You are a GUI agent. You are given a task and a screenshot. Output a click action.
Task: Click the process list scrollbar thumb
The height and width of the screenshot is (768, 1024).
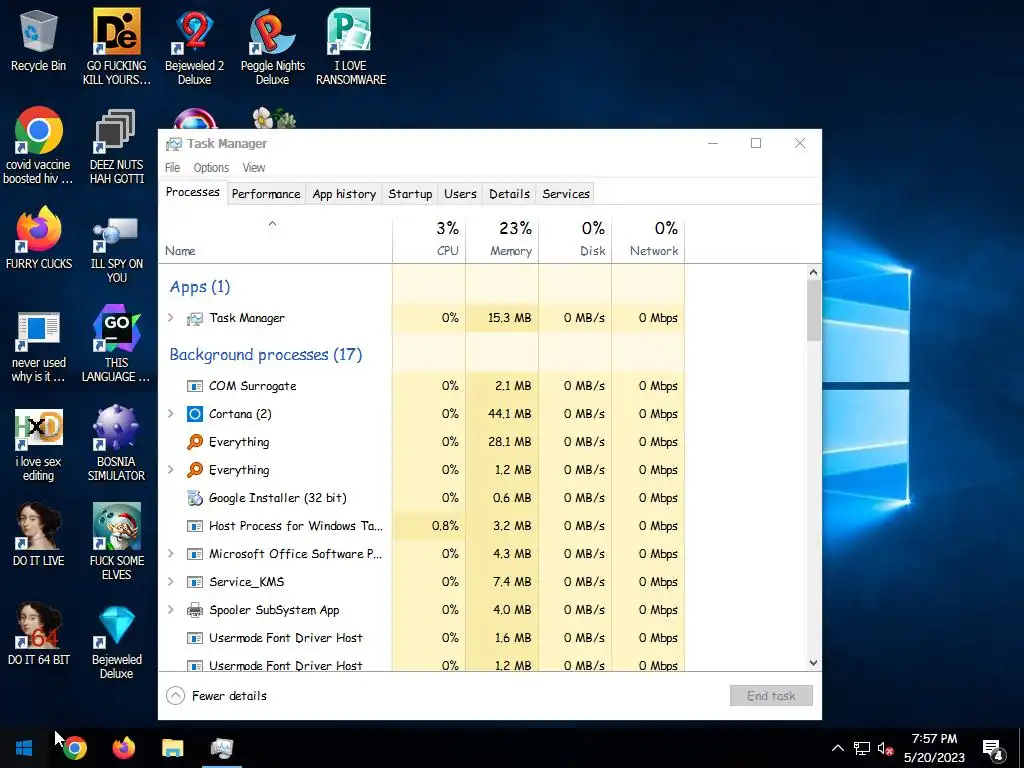tap(813, 310)
